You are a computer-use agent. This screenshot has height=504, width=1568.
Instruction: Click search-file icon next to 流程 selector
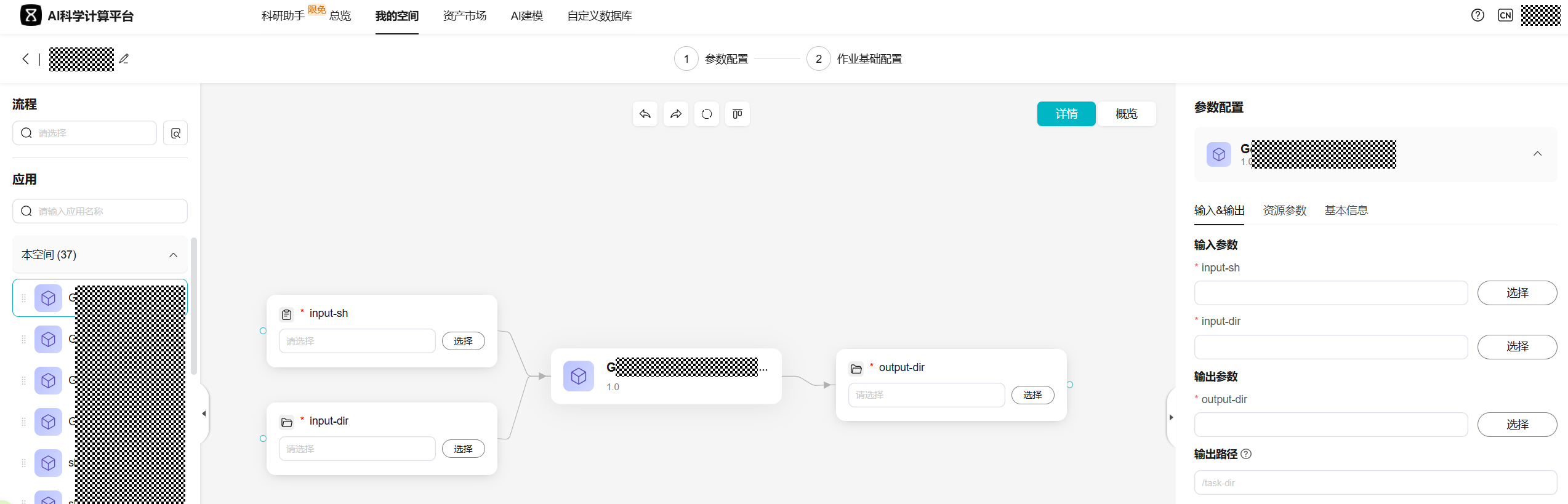click(175, 133)
